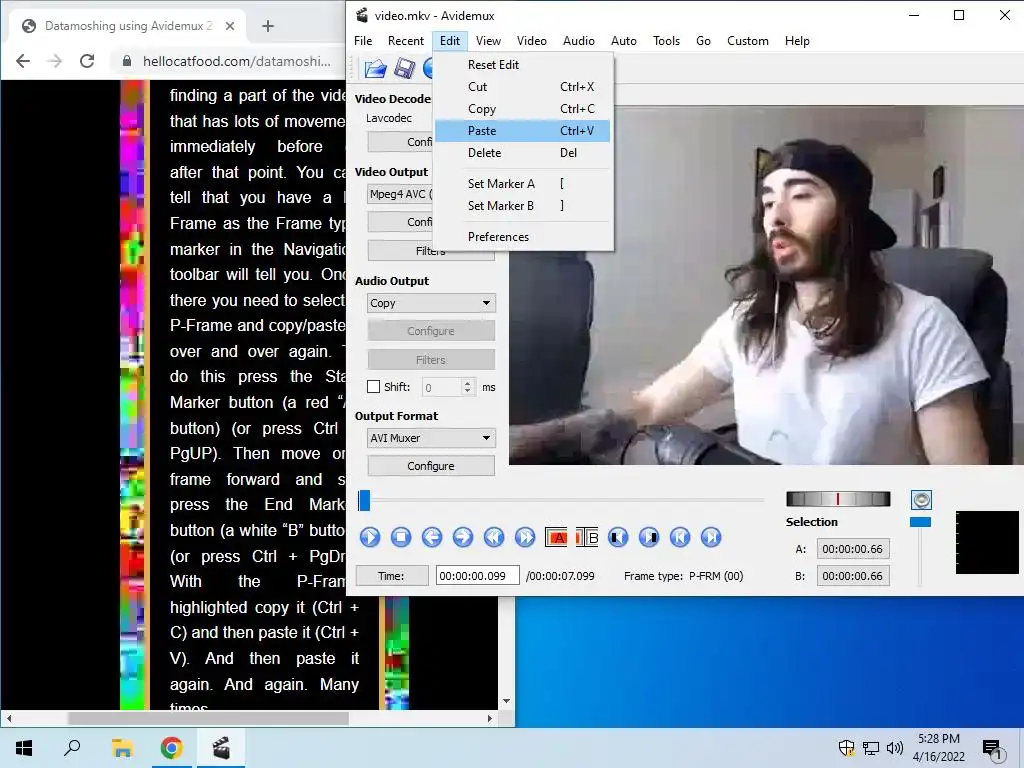This screenshot has height=768, width=1024.
Task: Go to last frame icon
Action: pyautogui.click(x=711, y=537)
